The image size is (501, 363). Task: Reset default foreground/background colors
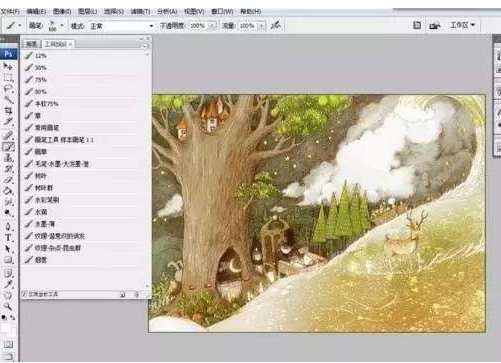pyautogui.click(x=4, y=317)
